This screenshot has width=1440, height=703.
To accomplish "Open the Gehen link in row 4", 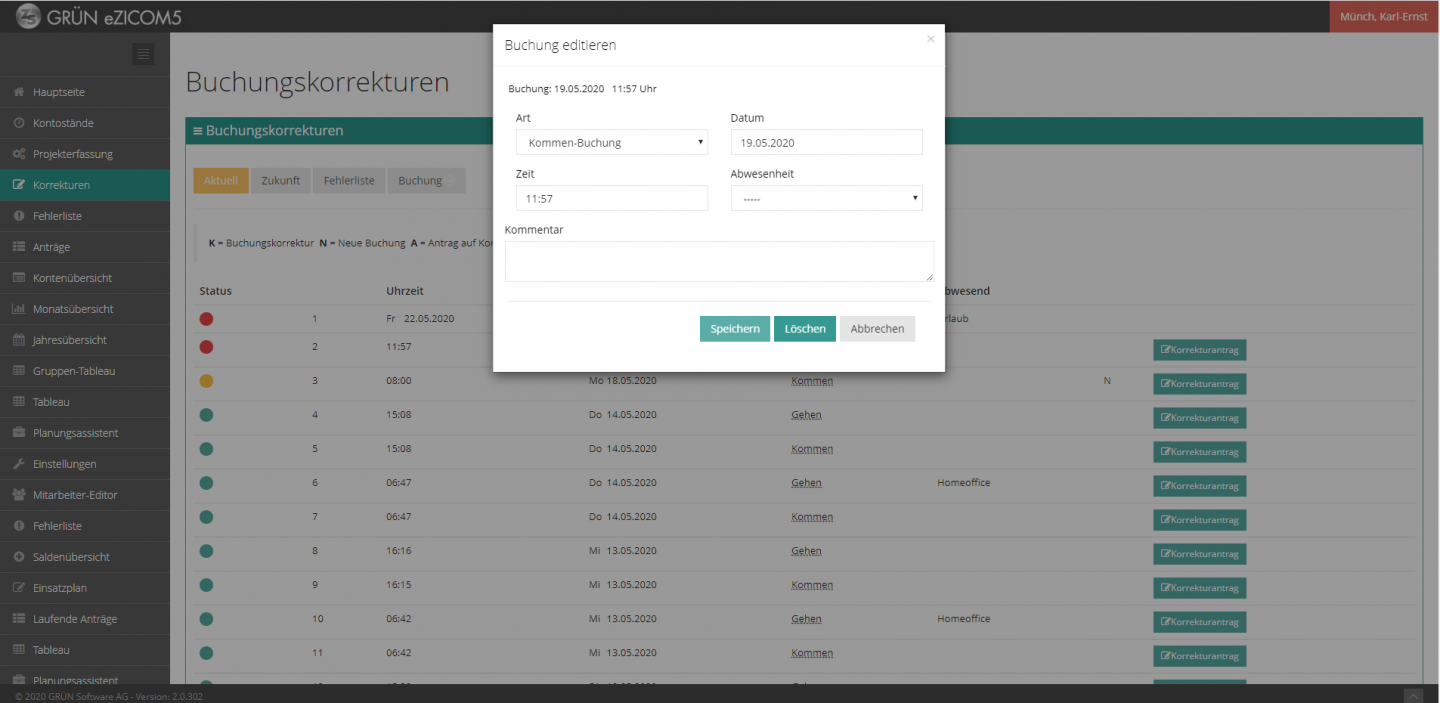I will (806, 415).
